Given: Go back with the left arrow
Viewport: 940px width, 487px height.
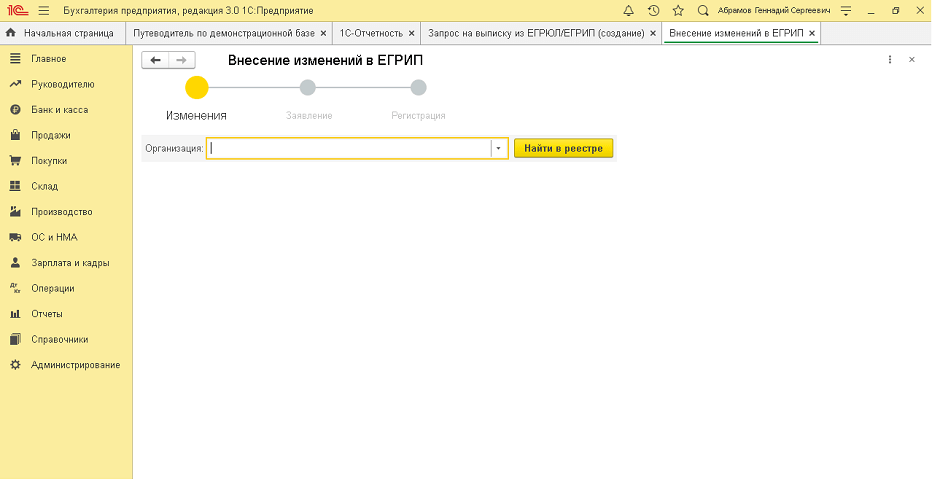Looking at the screenshot, I should tap(155, 60).
